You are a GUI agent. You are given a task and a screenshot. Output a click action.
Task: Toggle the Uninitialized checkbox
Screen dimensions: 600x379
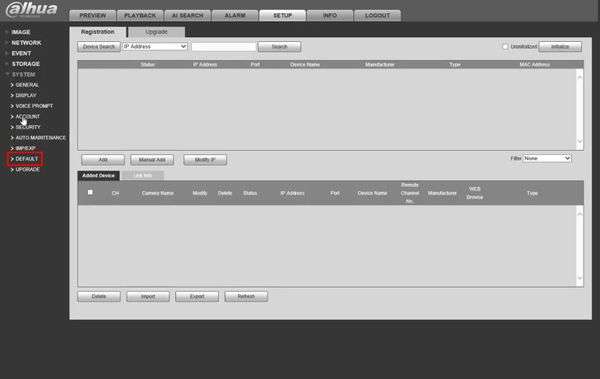click(505, 47)
